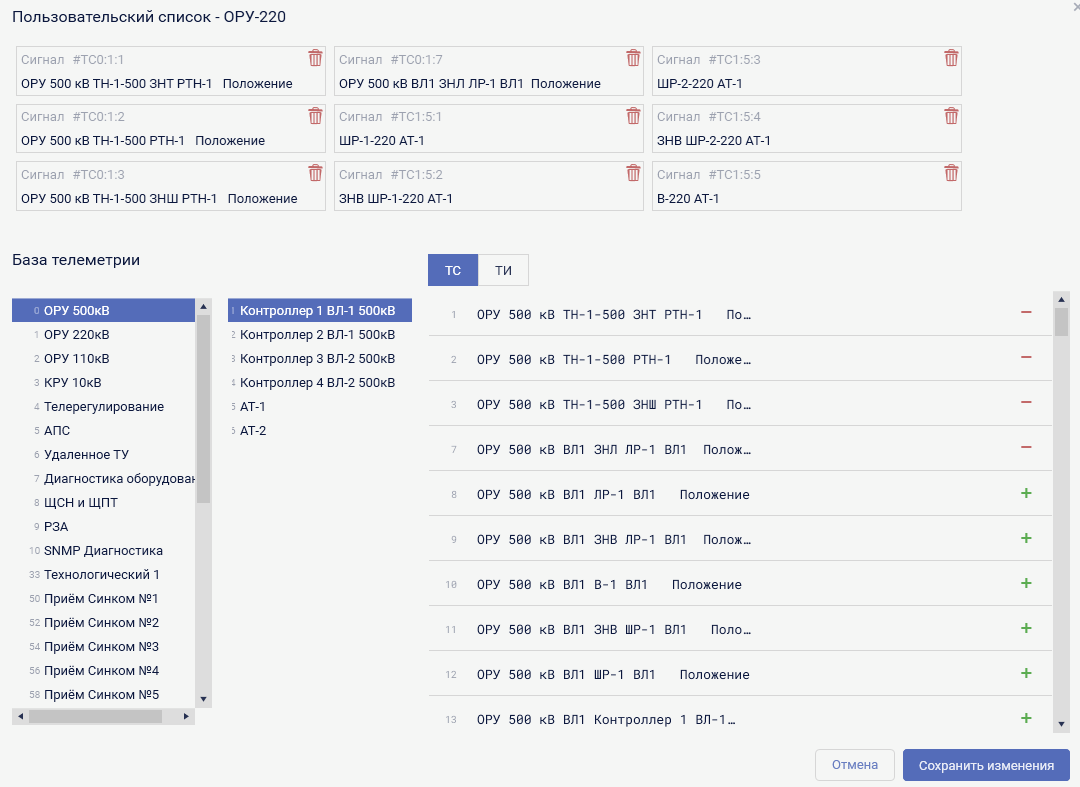Image resolution: width=1080 pixels, height=787 pixels.
Task: Click Сохранить изменения button
Action: tap(986, 765)
